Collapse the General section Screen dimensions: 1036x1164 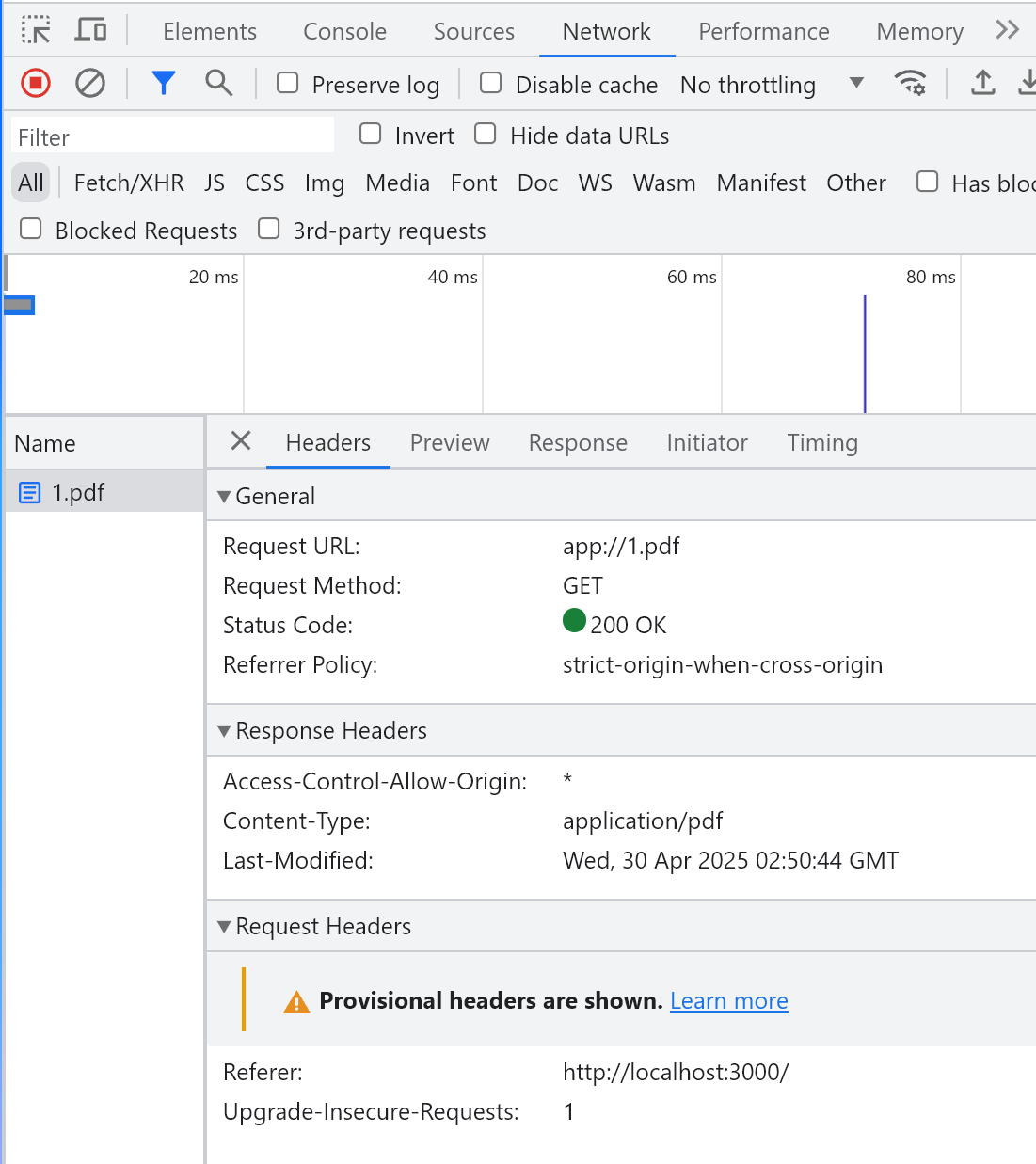click(224, 496)
